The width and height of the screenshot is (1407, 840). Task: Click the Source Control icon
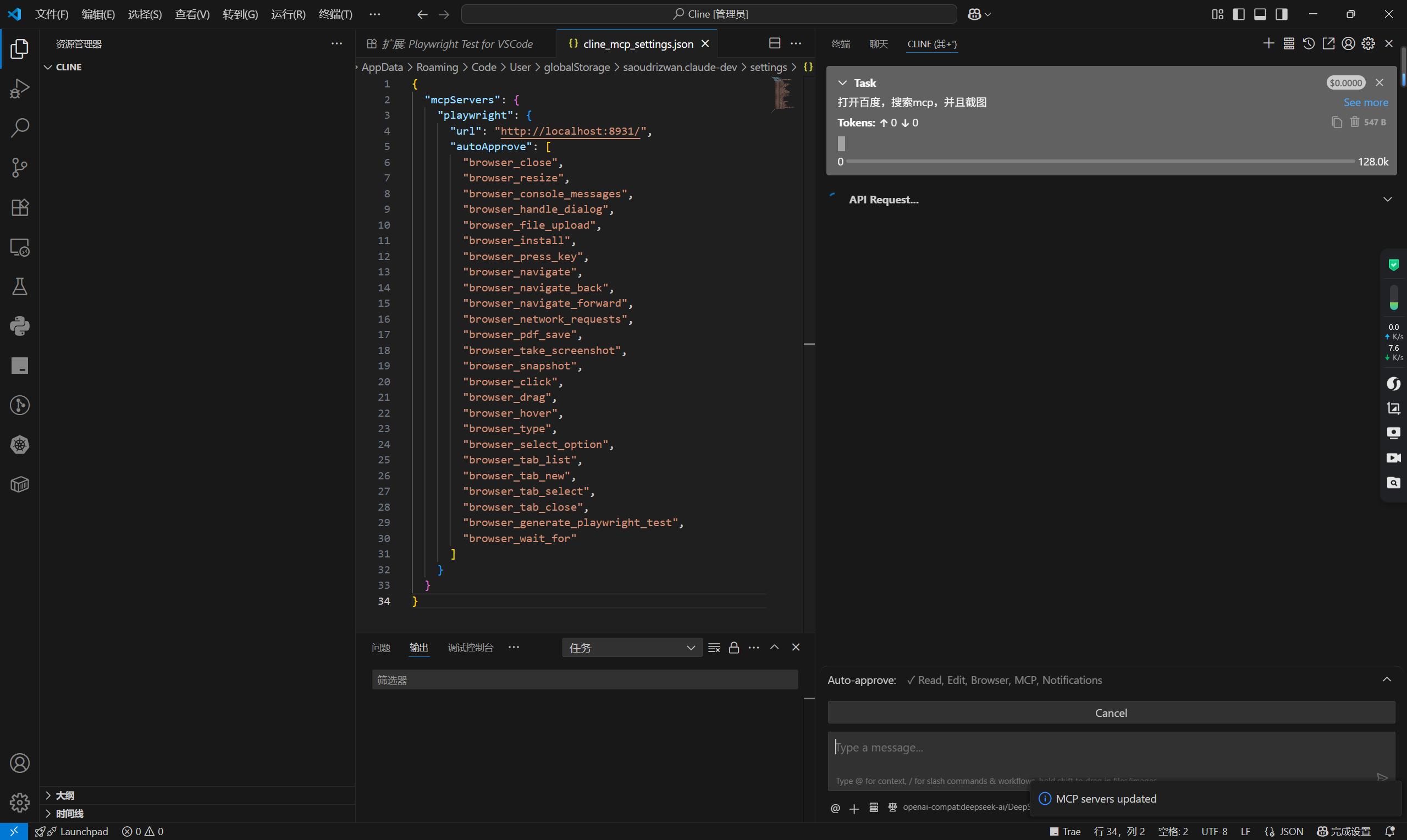(20, 168)
